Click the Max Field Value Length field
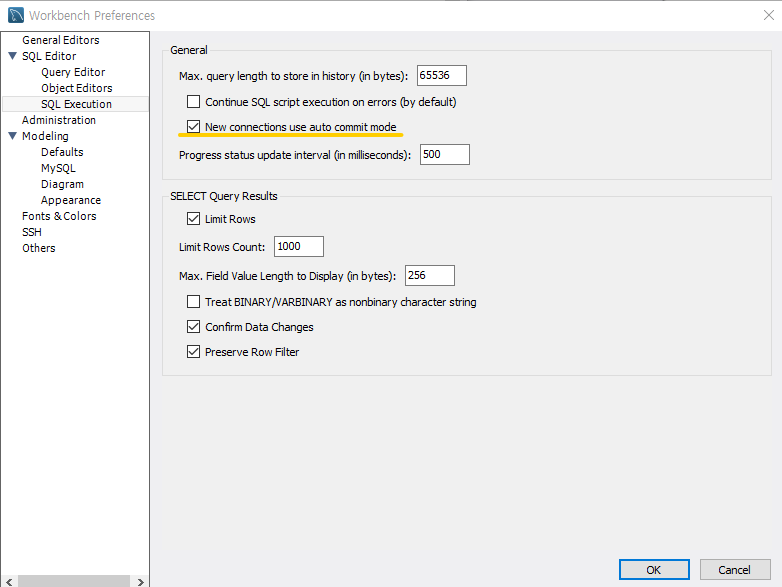Image resolution: width=782 pixels, height=587 pixels. 430,275
